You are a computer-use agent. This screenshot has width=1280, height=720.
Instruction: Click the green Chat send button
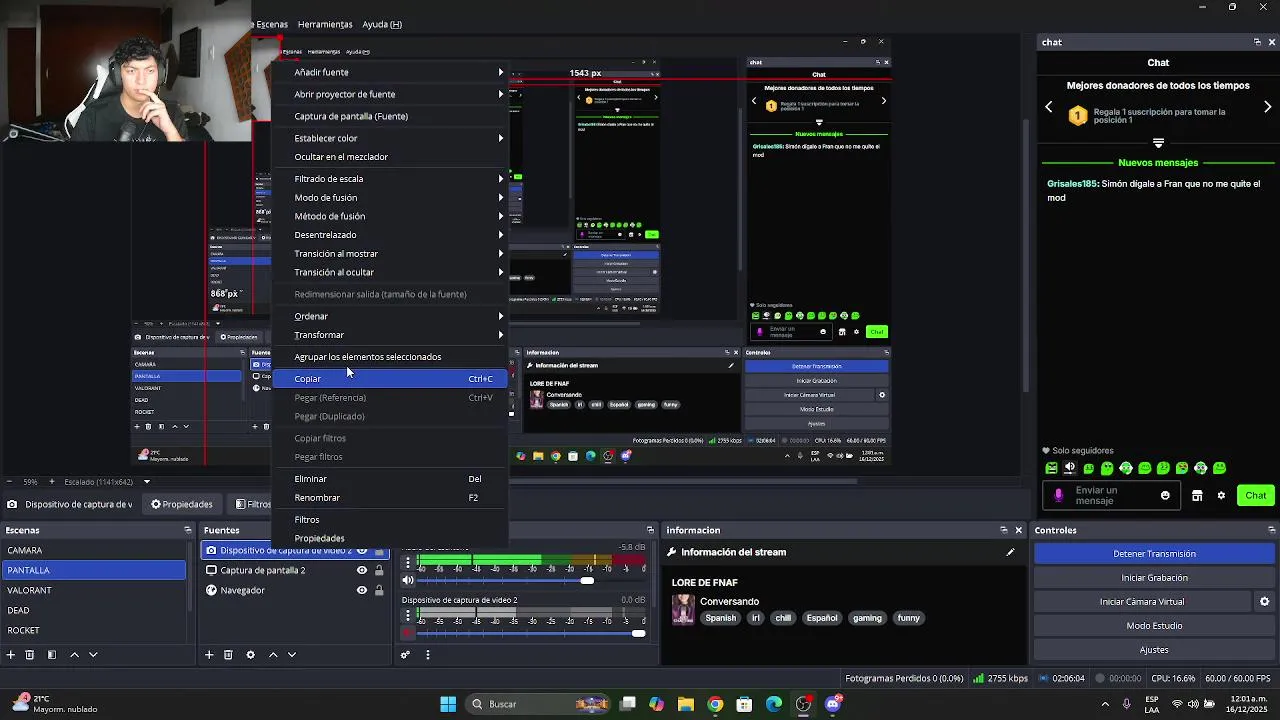(1256, 495)
